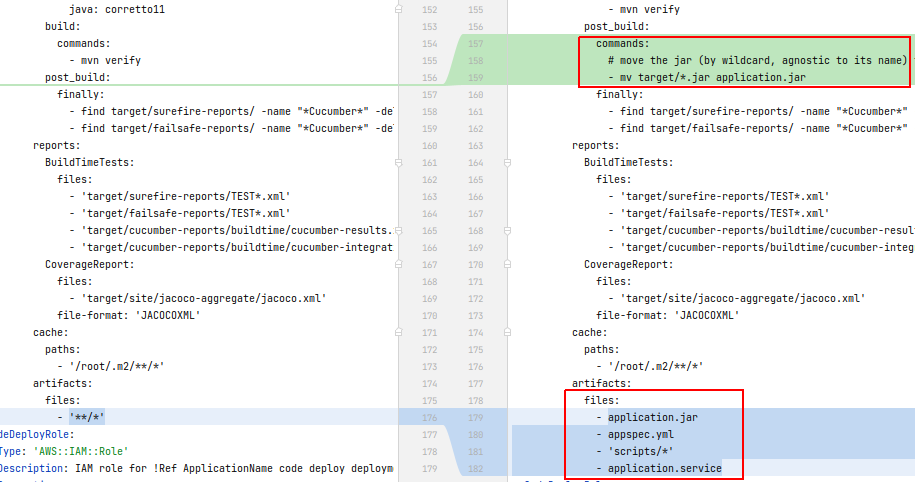
Task: Collapse BuildTimeTests fold marker in left gutter
Action: [399, 163]
